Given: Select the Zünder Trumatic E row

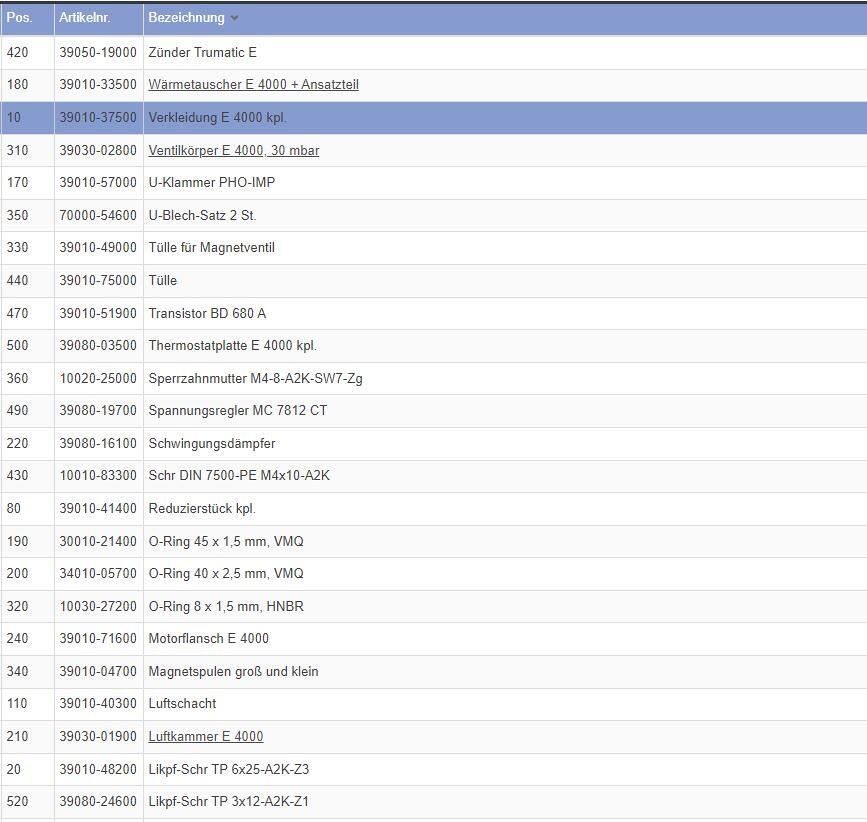Looking at the screenshot, I should pos(202,52).
